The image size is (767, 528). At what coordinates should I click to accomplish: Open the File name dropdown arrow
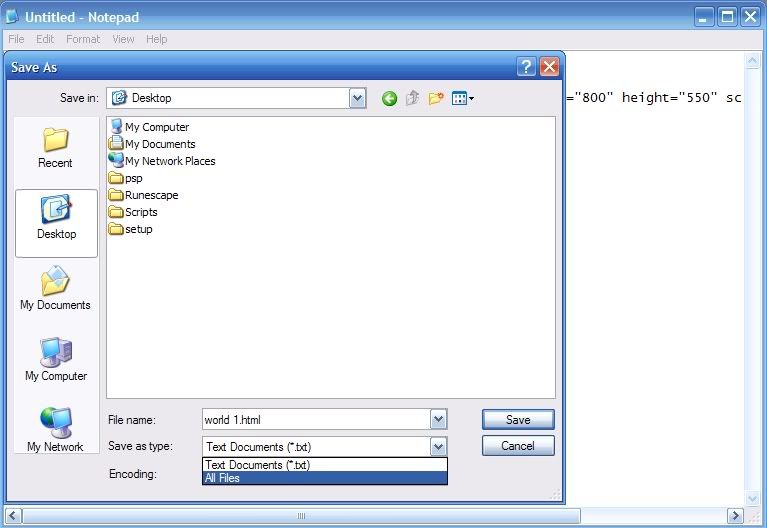point(438,420)
